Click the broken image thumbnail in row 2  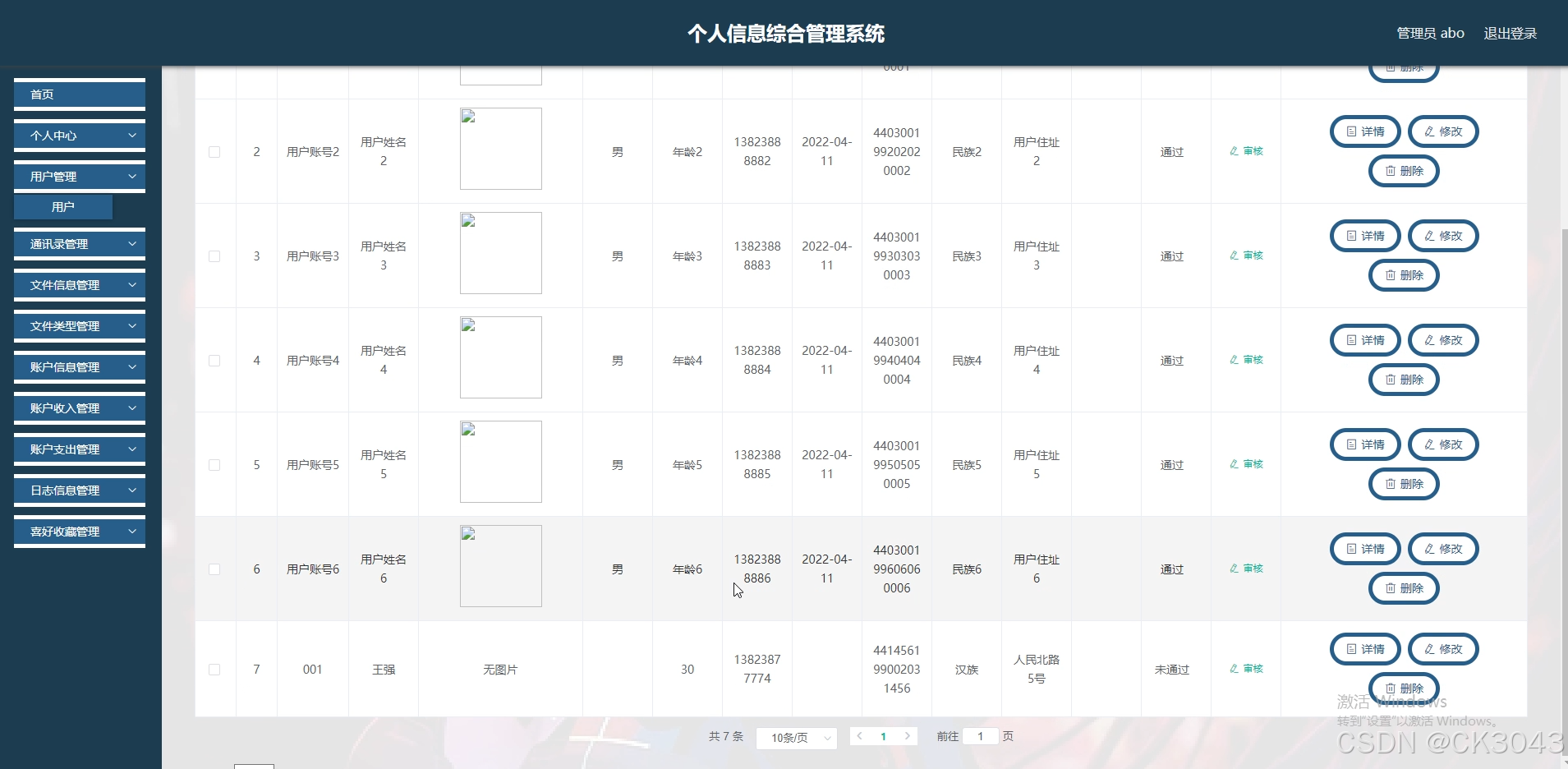[x=501, y=149]
